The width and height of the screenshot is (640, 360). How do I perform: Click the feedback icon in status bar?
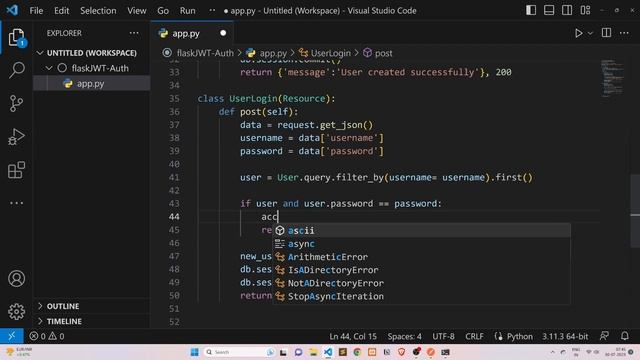click(604, 336)
